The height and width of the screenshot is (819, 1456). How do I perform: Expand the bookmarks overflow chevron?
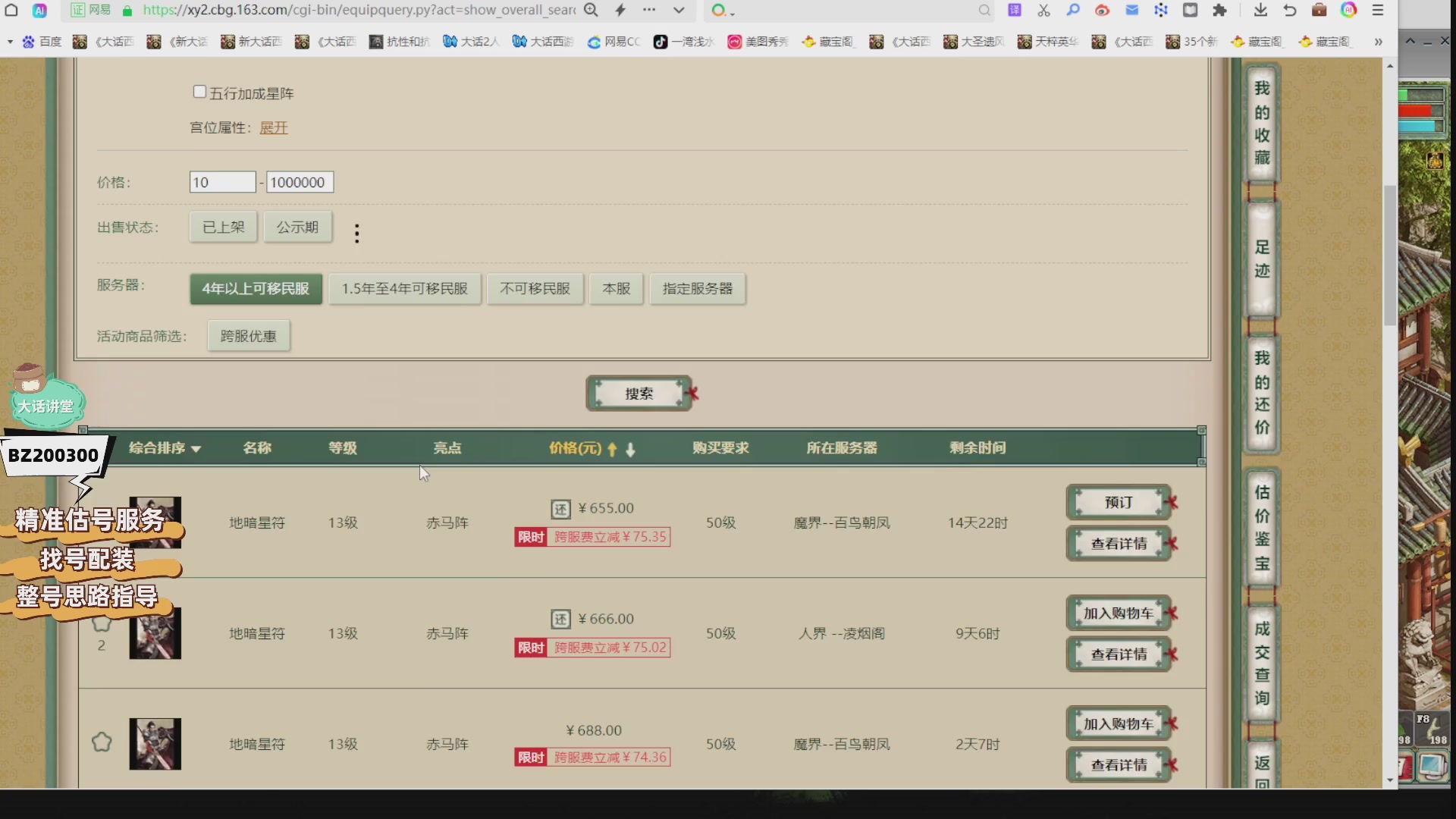click(x=1378, y=42)
